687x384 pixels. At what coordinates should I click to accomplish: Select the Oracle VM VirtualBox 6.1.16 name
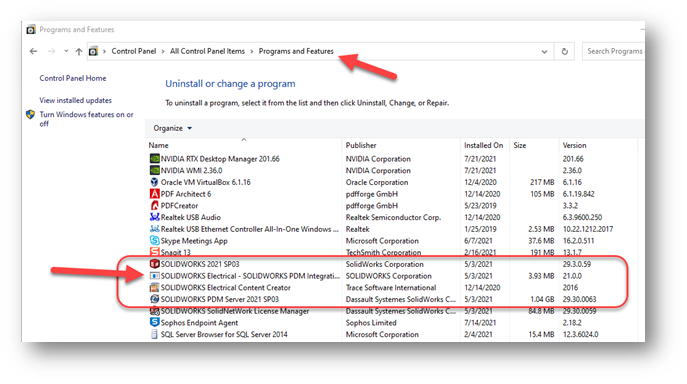click(x=205, y=182)
